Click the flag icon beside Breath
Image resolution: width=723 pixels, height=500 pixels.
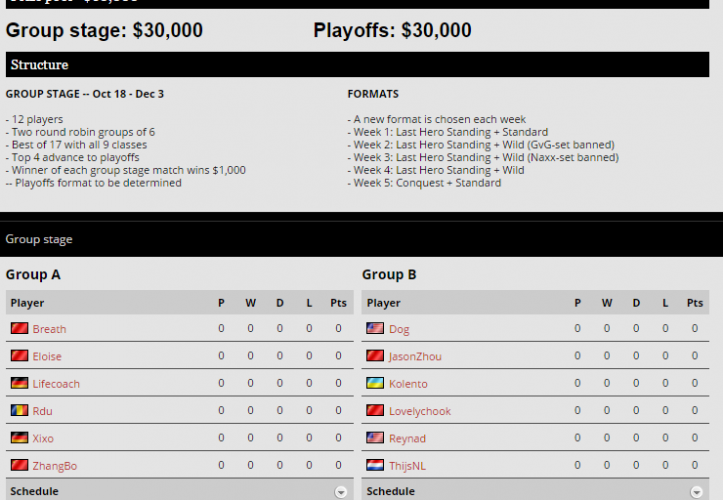(x=19, y=329)
